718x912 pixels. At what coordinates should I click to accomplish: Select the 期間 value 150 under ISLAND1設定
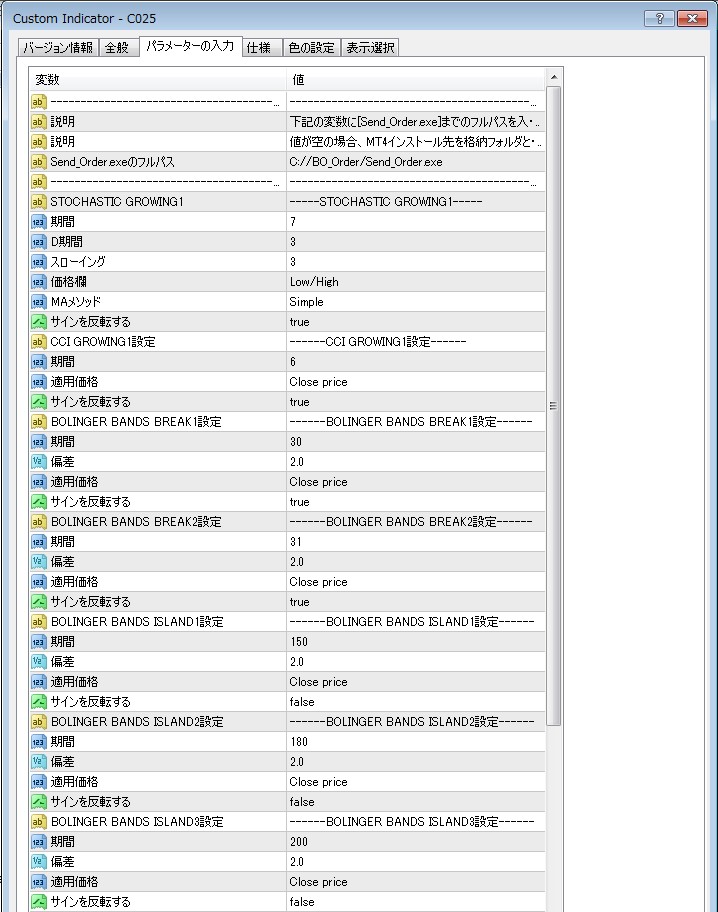coord(299,642)
